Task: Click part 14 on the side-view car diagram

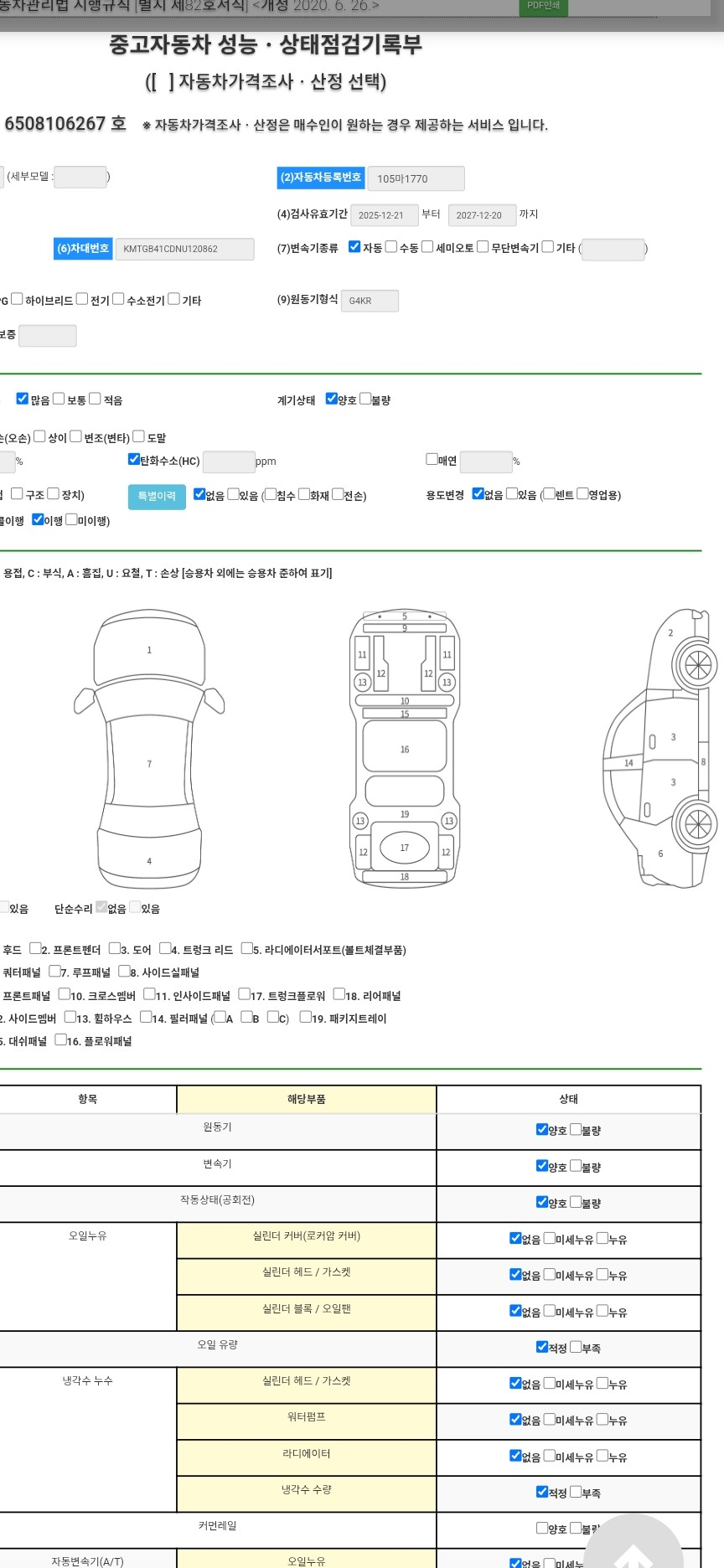Action: point(628,763)
